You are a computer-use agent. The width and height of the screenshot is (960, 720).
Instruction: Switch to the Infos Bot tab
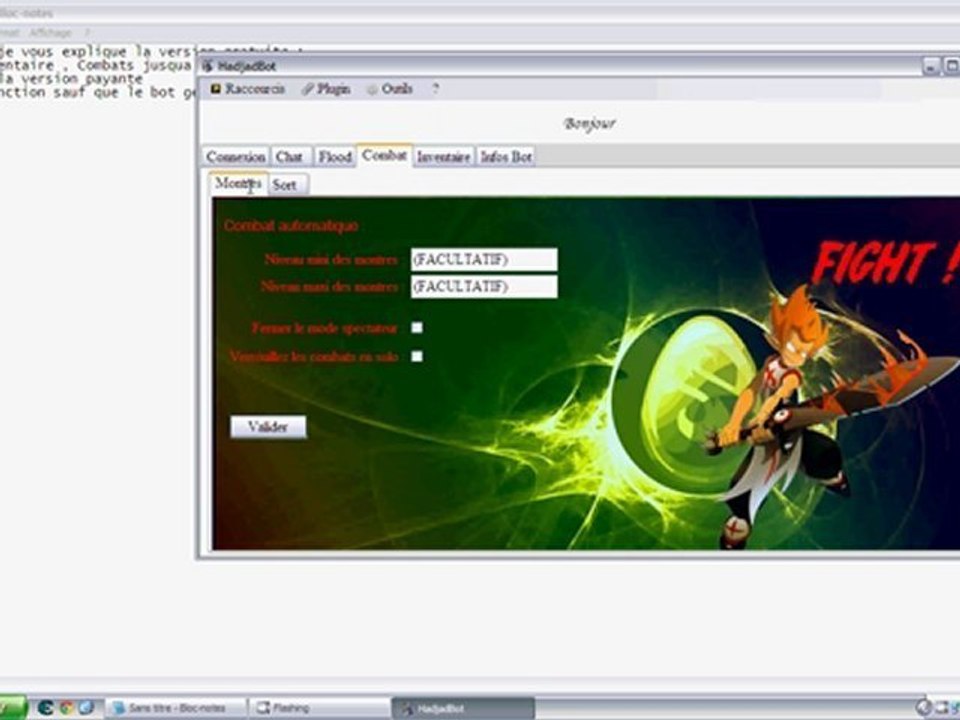[506, 157]
